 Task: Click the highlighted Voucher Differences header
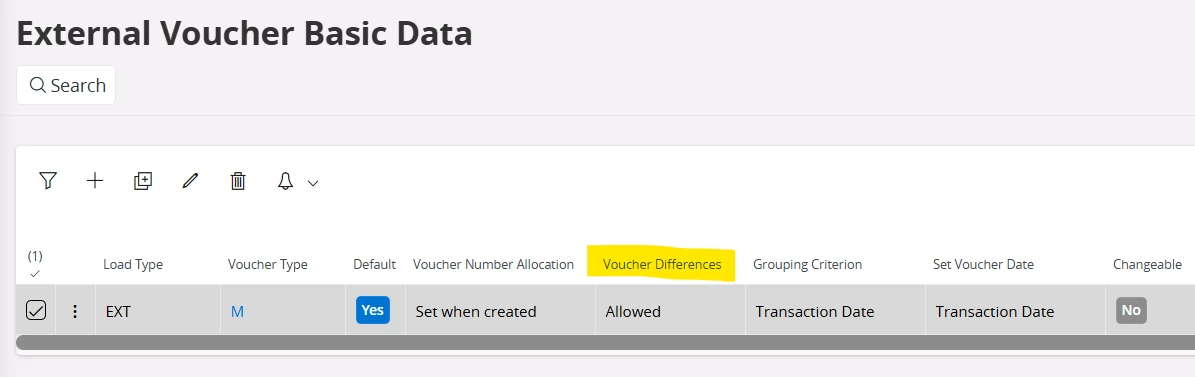[662, 264]
